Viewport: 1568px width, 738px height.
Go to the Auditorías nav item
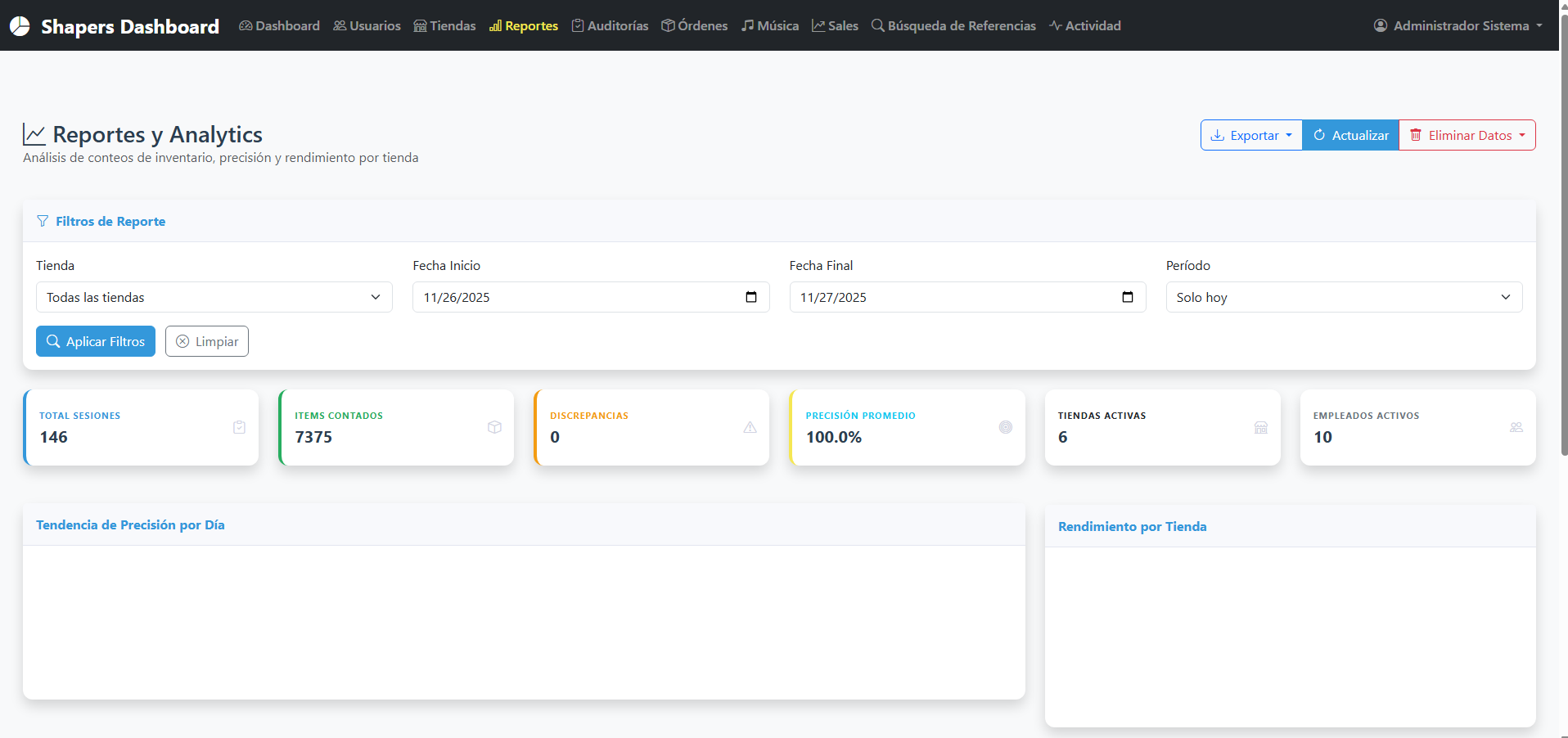(610, 26)
